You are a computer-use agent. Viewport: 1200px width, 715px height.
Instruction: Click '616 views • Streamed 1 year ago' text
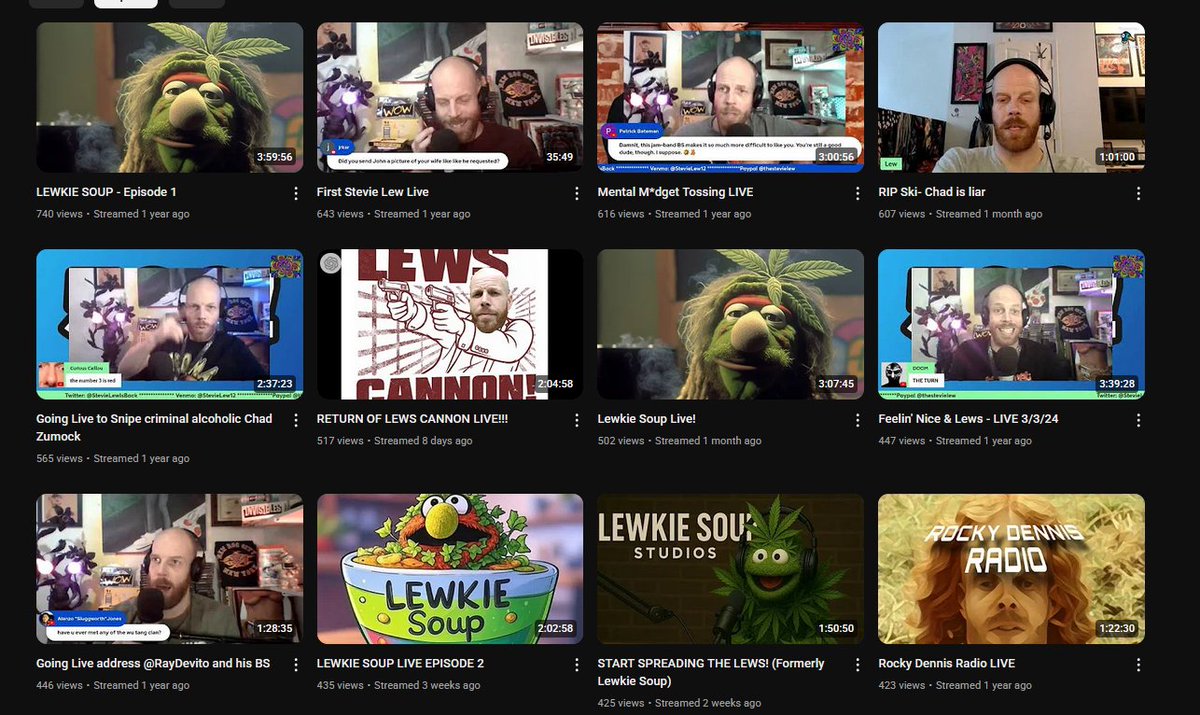[674, 214]
